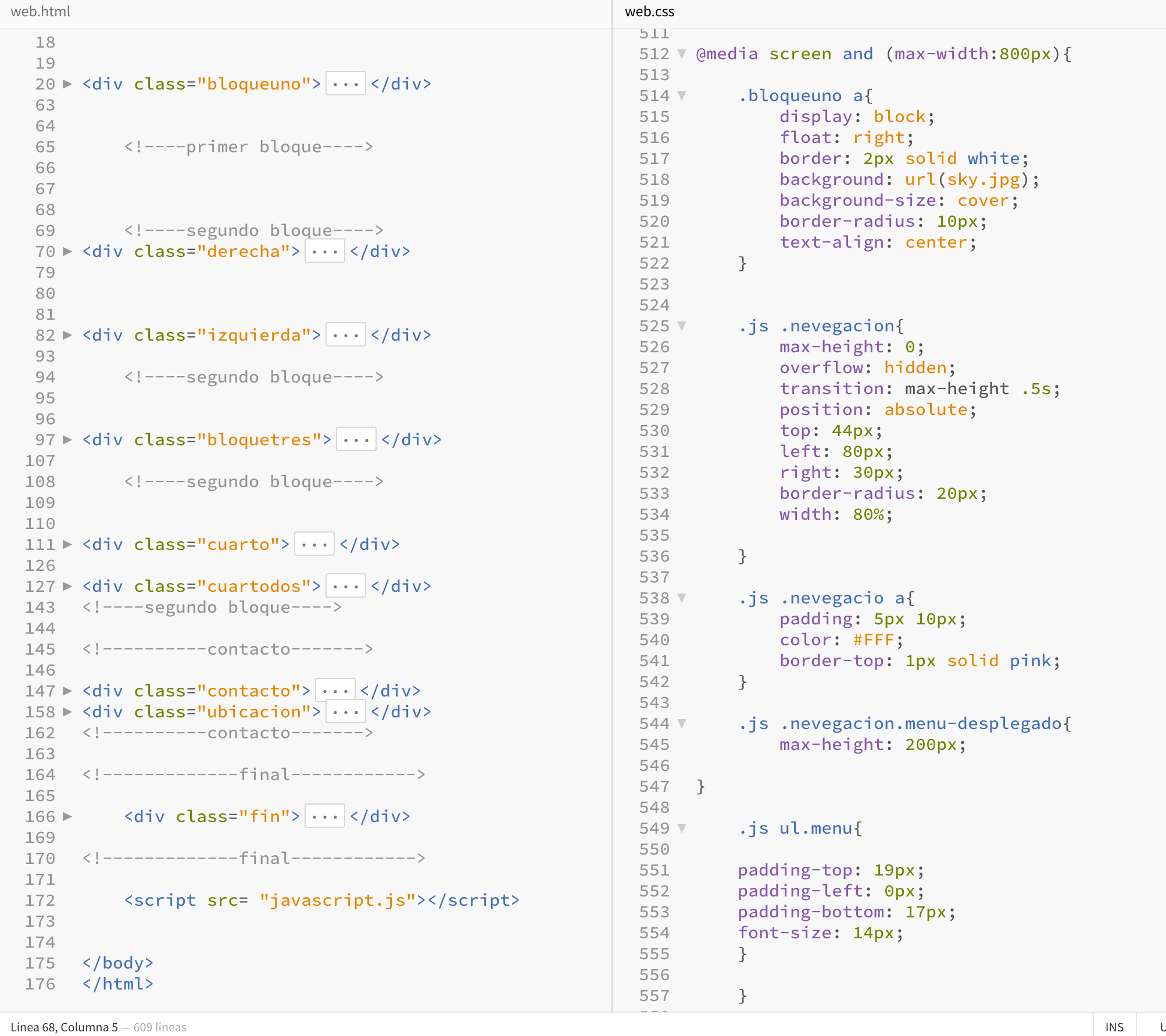Click ellipsis fold marker of cuartodos div
Screen dimensions: 1166x1036
coord(345,586)
